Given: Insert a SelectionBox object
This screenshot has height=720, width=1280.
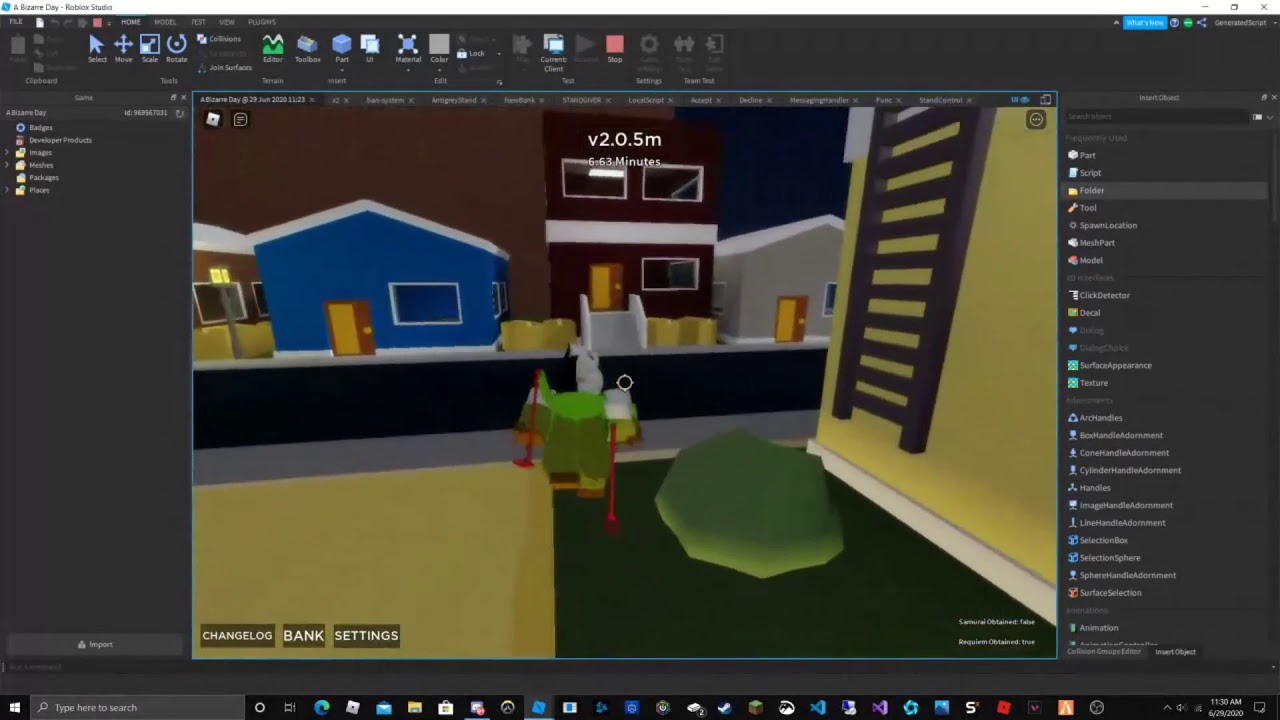Looking at the screenshot, I should pos(1098,540).
